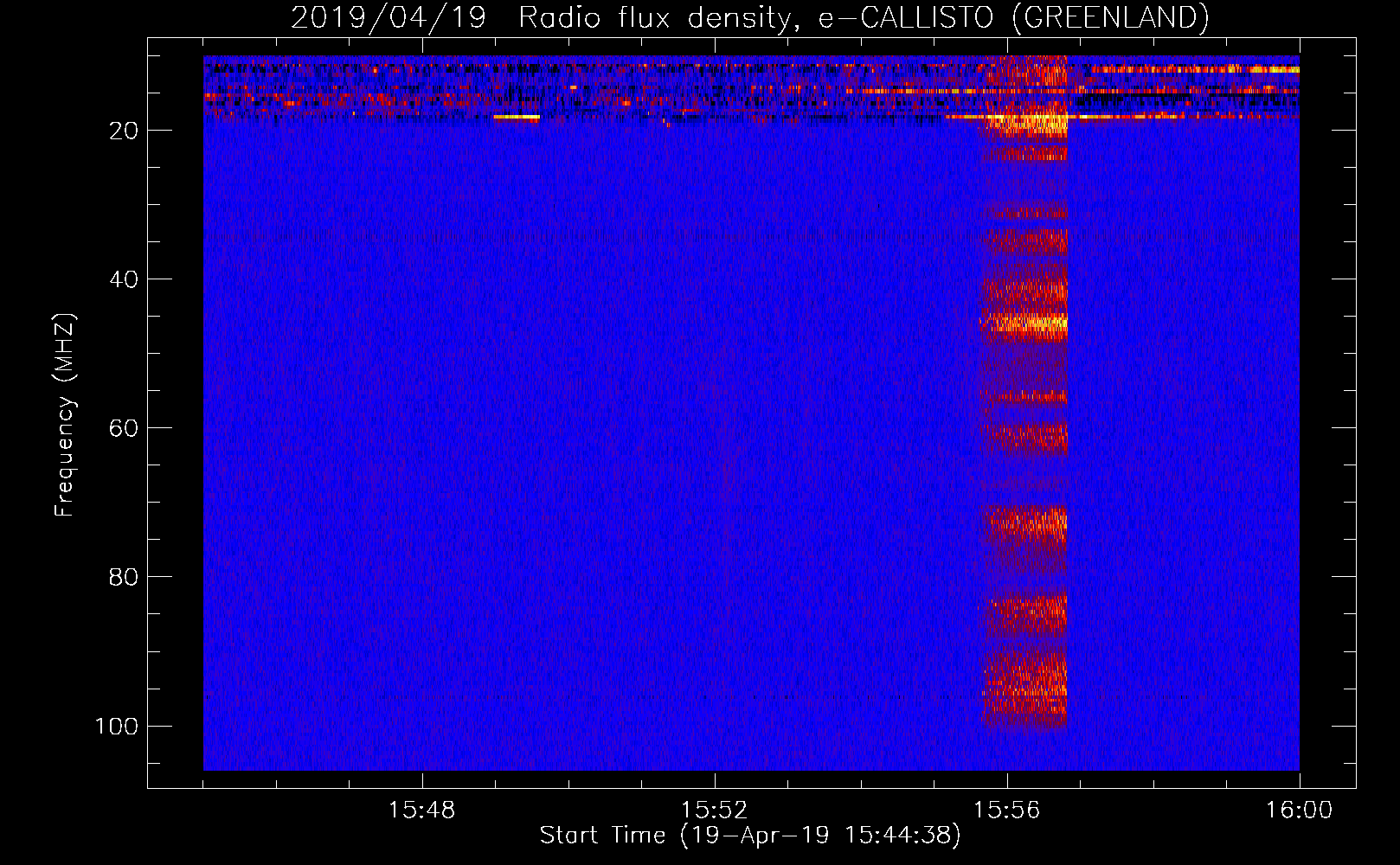Select the 100 frequency tick label
The height and width of the screenshot is (865, 1400).
[x=117, y=726]
